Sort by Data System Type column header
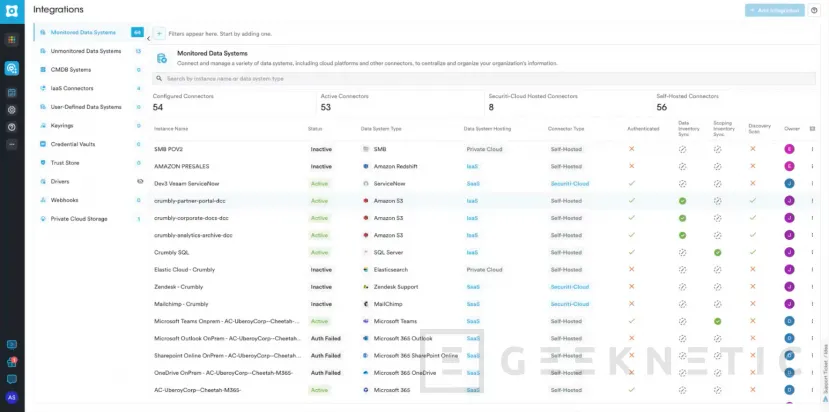This screenshot has width=829, height=412. [381, 129]
